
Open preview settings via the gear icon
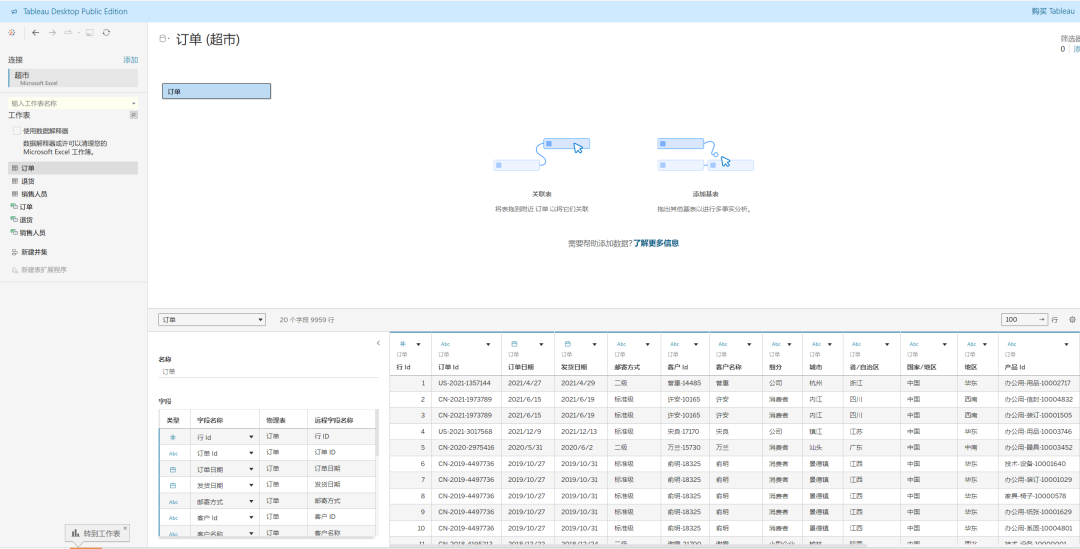[1072, 320]
